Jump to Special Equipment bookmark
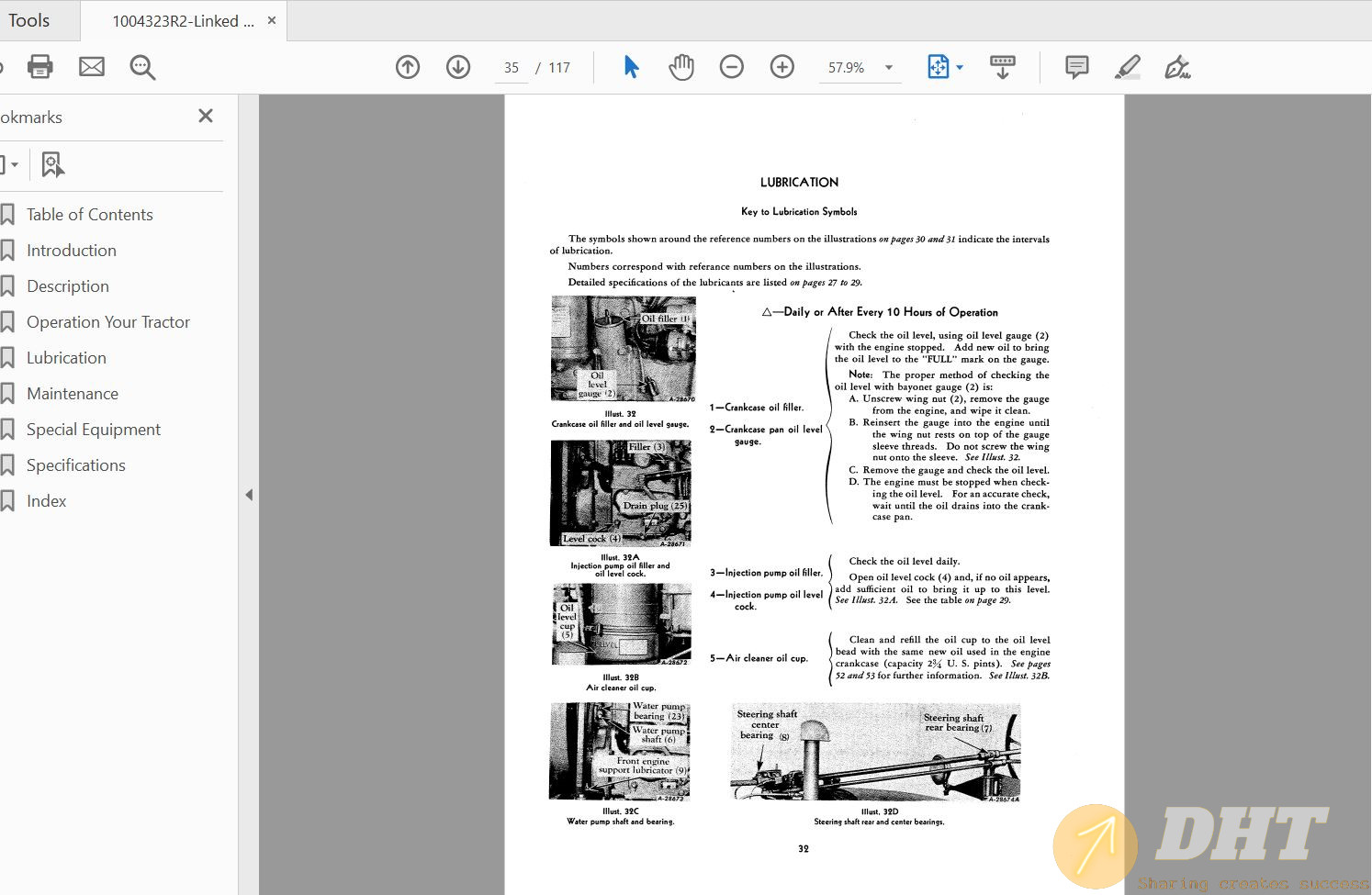Screen dimensions: 1372x895 (x=94, y=430)
